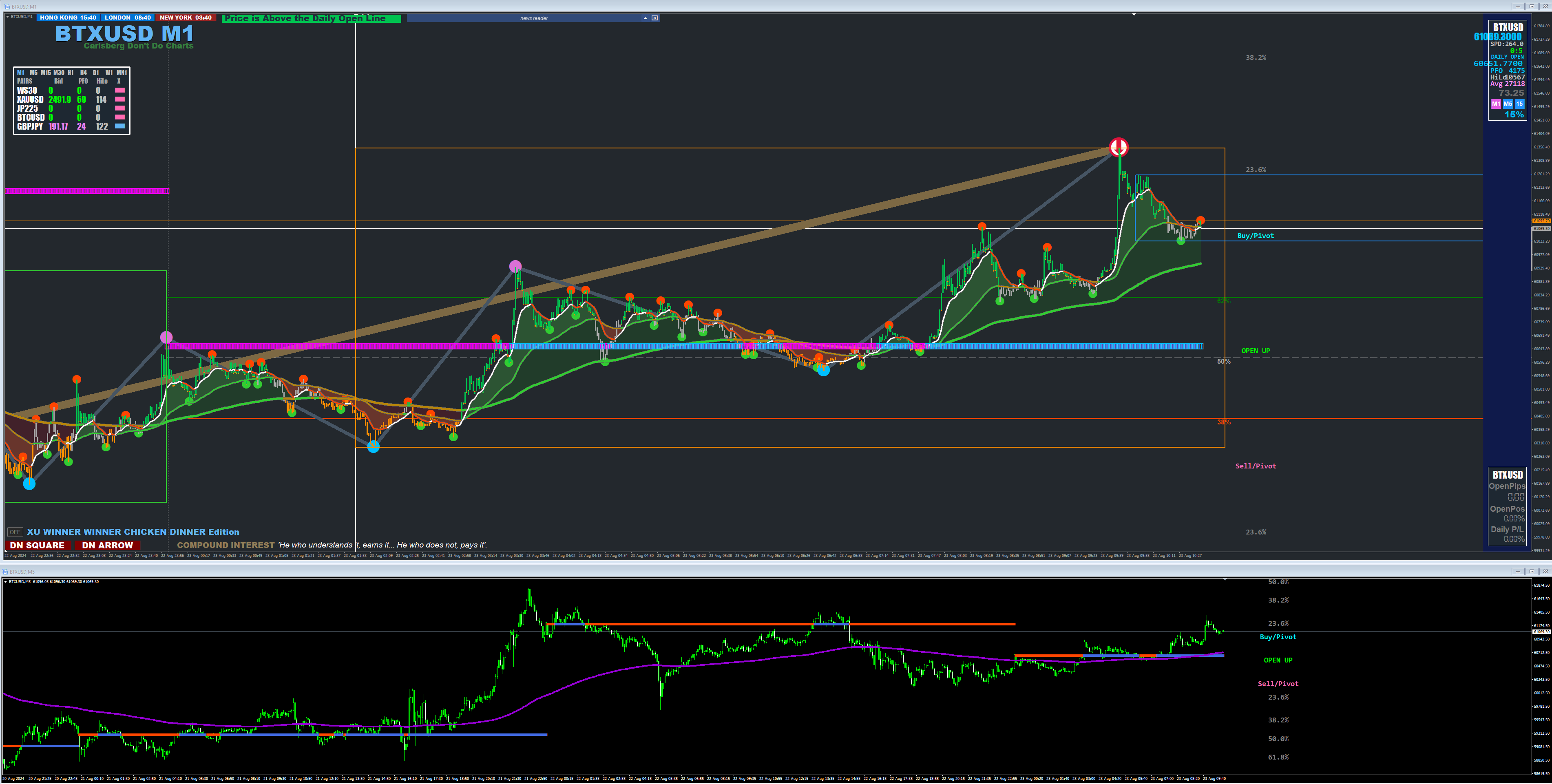The image size is (1552, 784).
Task: Click the blue M5 box in BTXUSD panel
Action: pyautogui.click(x=1508, y=104)
